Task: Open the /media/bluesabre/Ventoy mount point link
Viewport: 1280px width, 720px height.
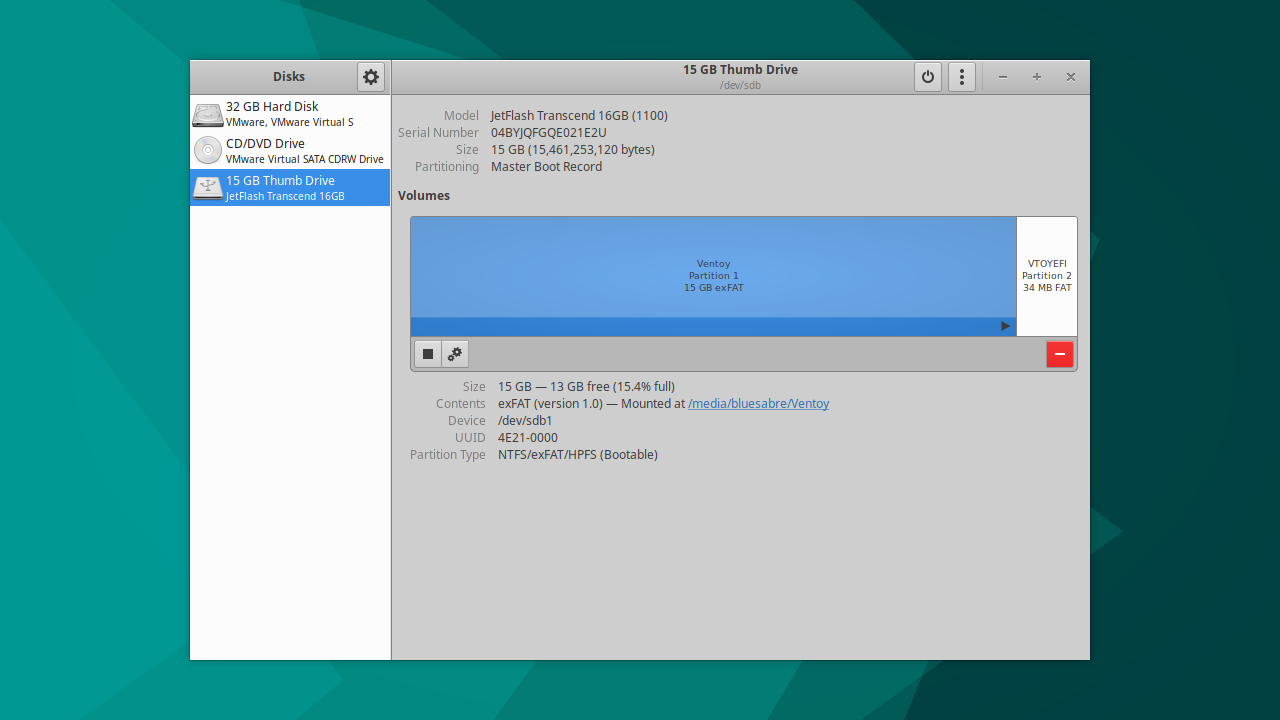Action: click(x=758, y=403)
